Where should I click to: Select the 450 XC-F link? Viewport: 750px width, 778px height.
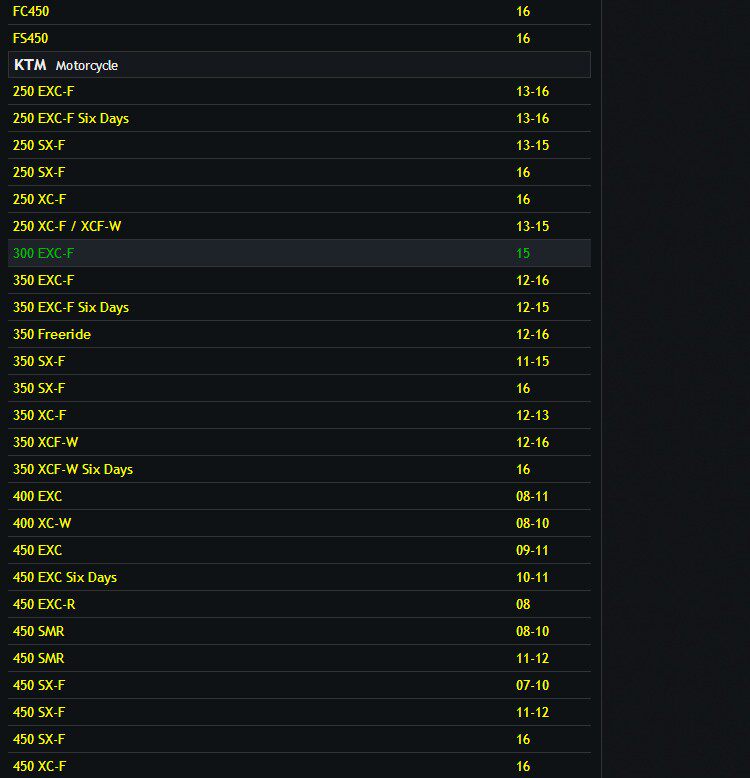tap(39, 766)
